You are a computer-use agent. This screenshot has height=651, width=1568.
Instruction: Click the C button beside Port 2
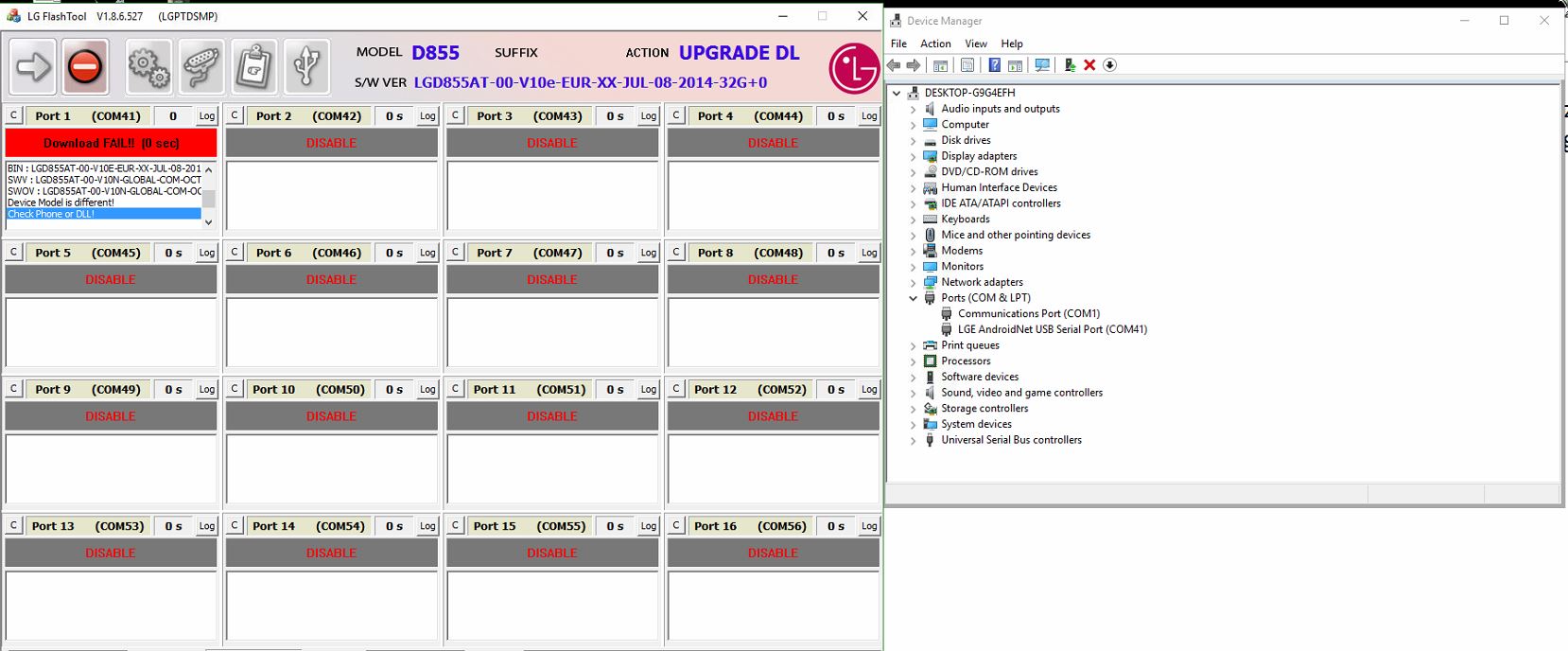[235, 115]
